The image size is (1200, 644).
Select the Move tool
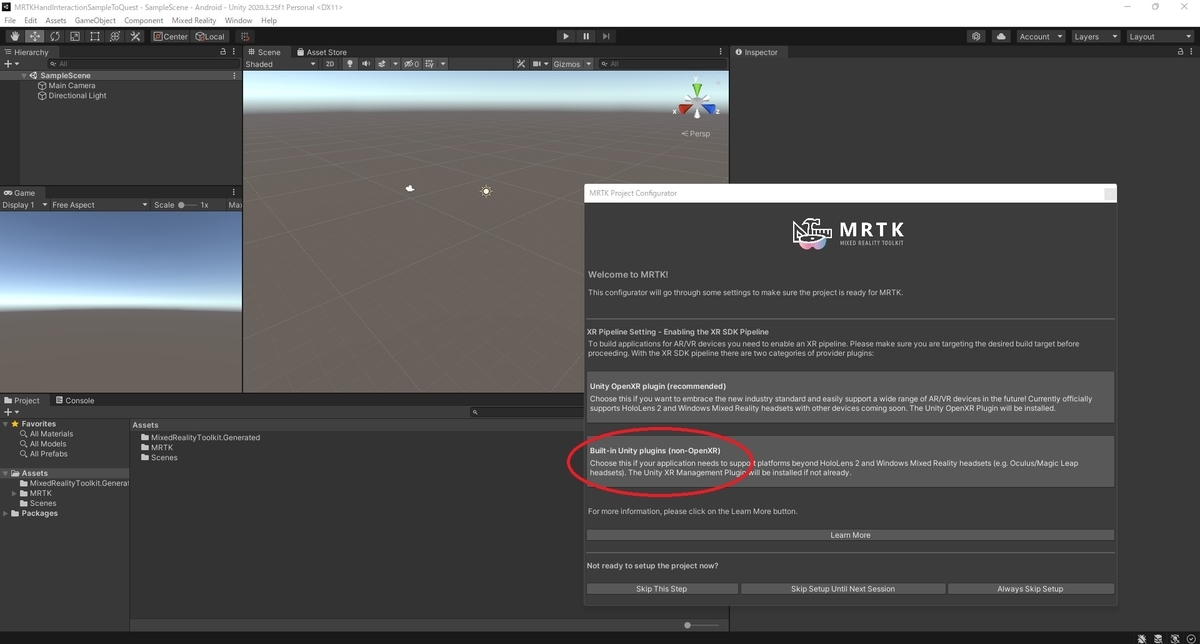[33, 36]
